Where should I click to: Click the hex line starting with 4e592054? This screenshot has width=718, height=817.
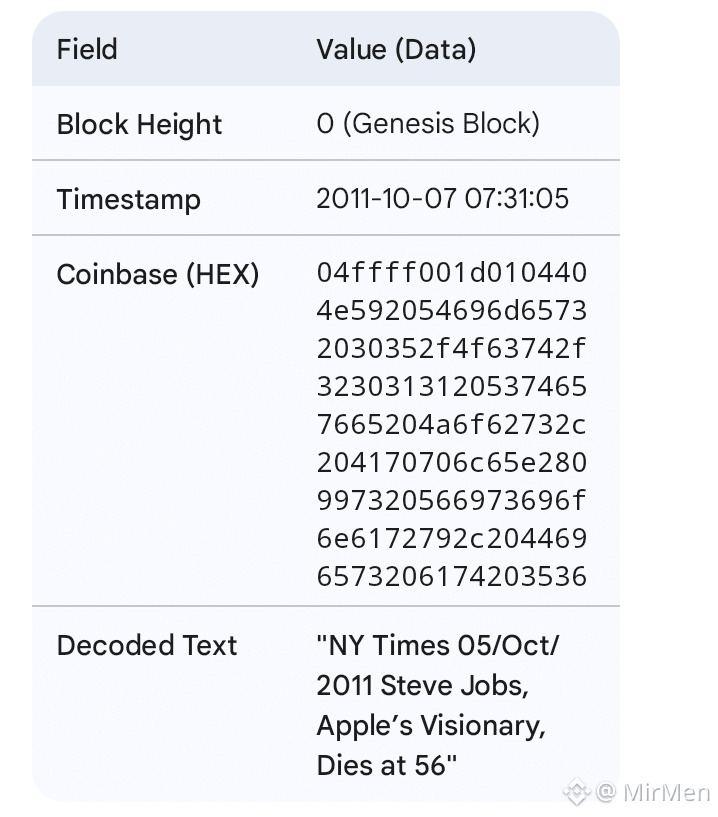pyautogui.click(x=451, y=311)
